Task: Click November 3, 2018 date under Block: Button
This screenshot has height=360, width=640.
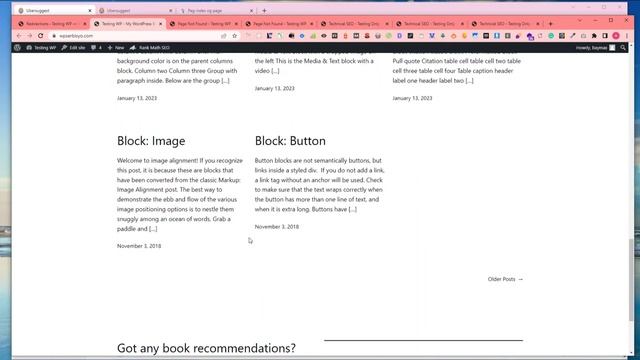Action: coord(277,227)
